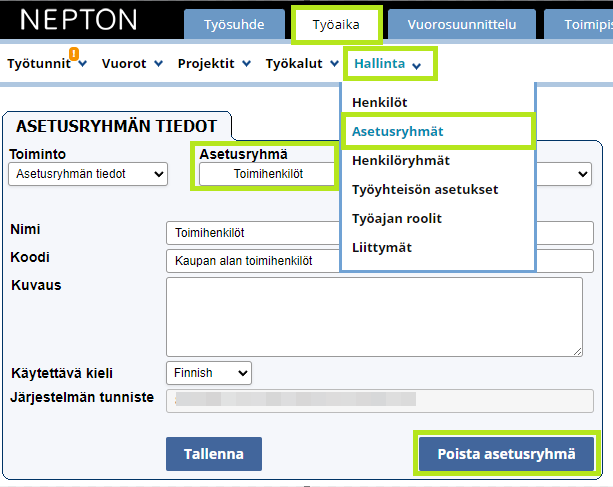Open the Hallinta menu
The width and height of the screenshot is (613, 487).
pyautogui.click(x=390, y=64)
